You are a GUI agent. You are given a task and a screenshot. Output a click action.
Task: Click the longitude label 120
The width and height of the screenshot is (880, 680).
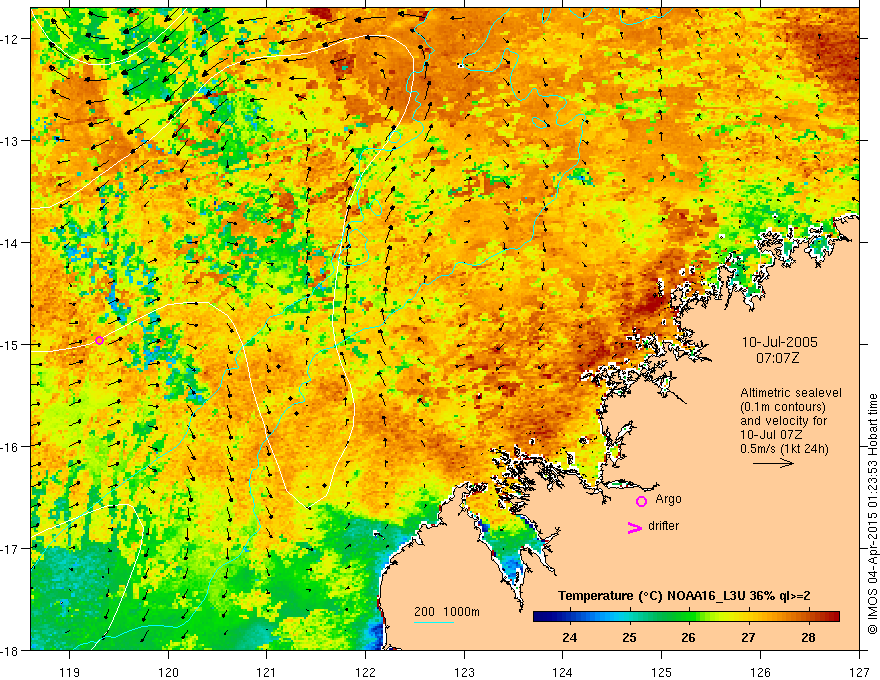click(168, 672)
